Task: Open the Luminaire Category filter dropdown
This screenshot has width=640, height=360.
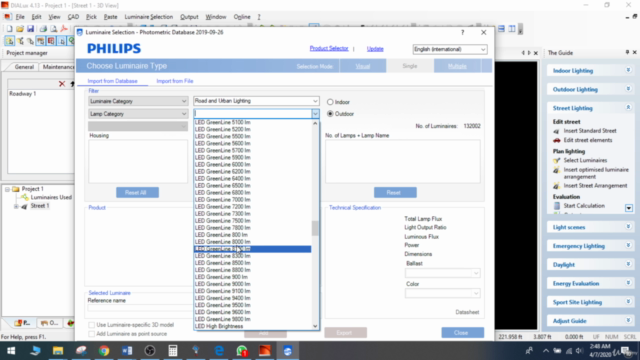Action: (x=138, y=101)
